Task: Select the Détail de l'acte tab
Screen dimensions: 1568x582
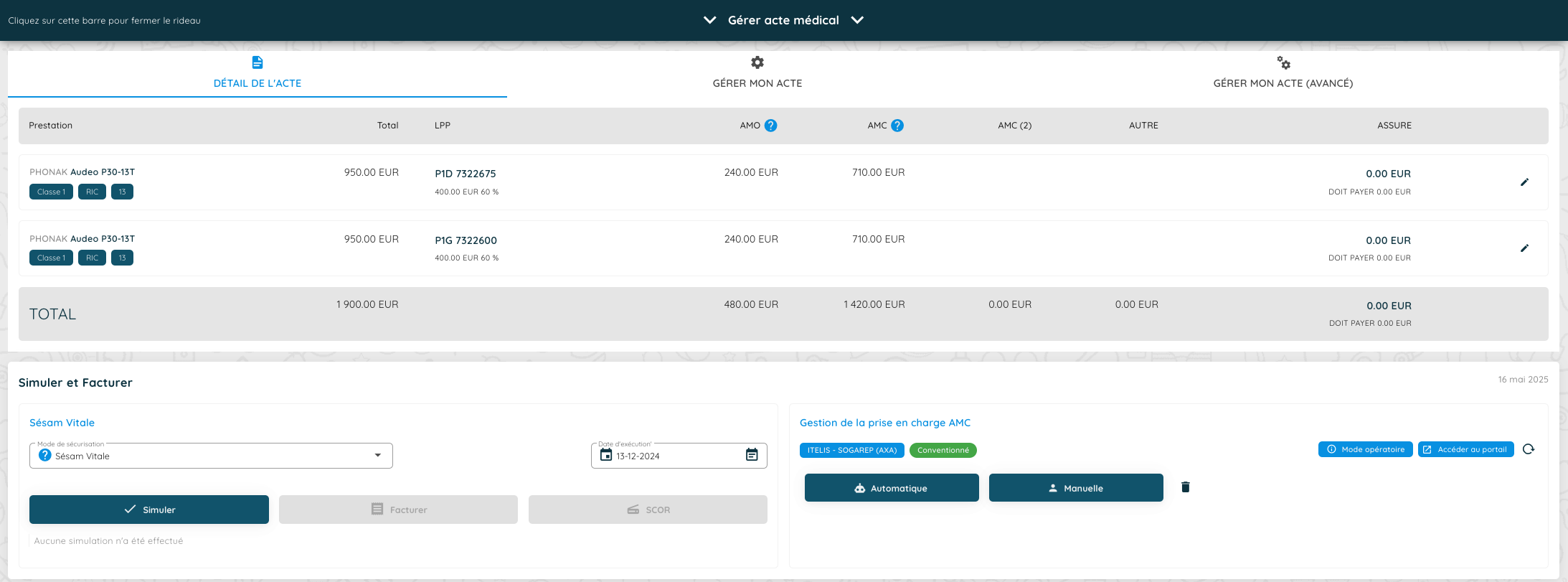Action: click(257, 73)
